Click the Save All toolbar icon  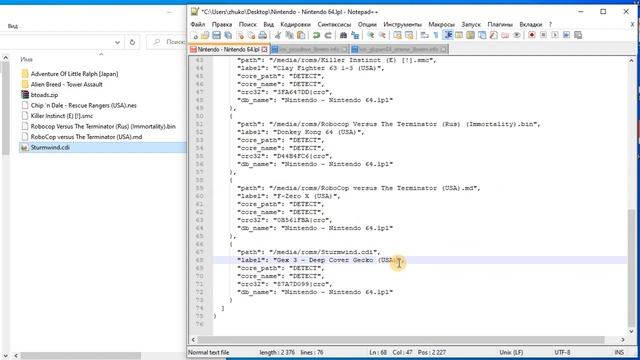228,36
